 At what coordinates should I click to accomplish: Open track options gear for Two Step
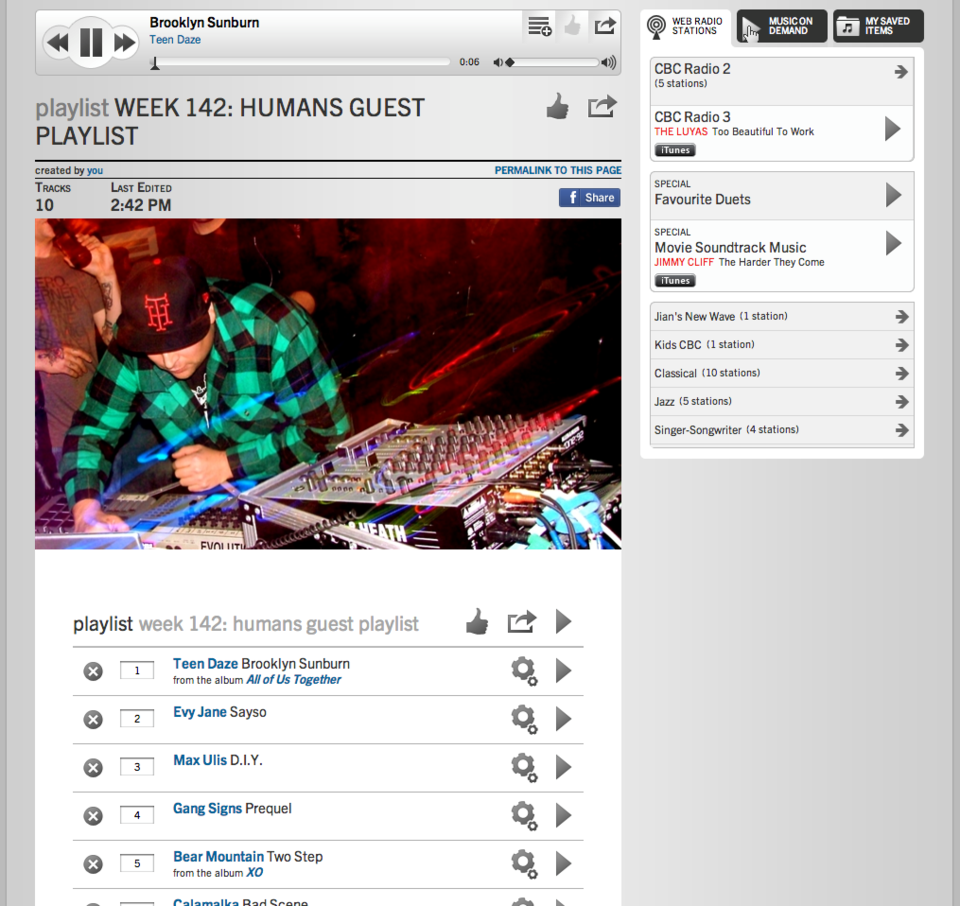pyautogui.click(x=524, y=864)
